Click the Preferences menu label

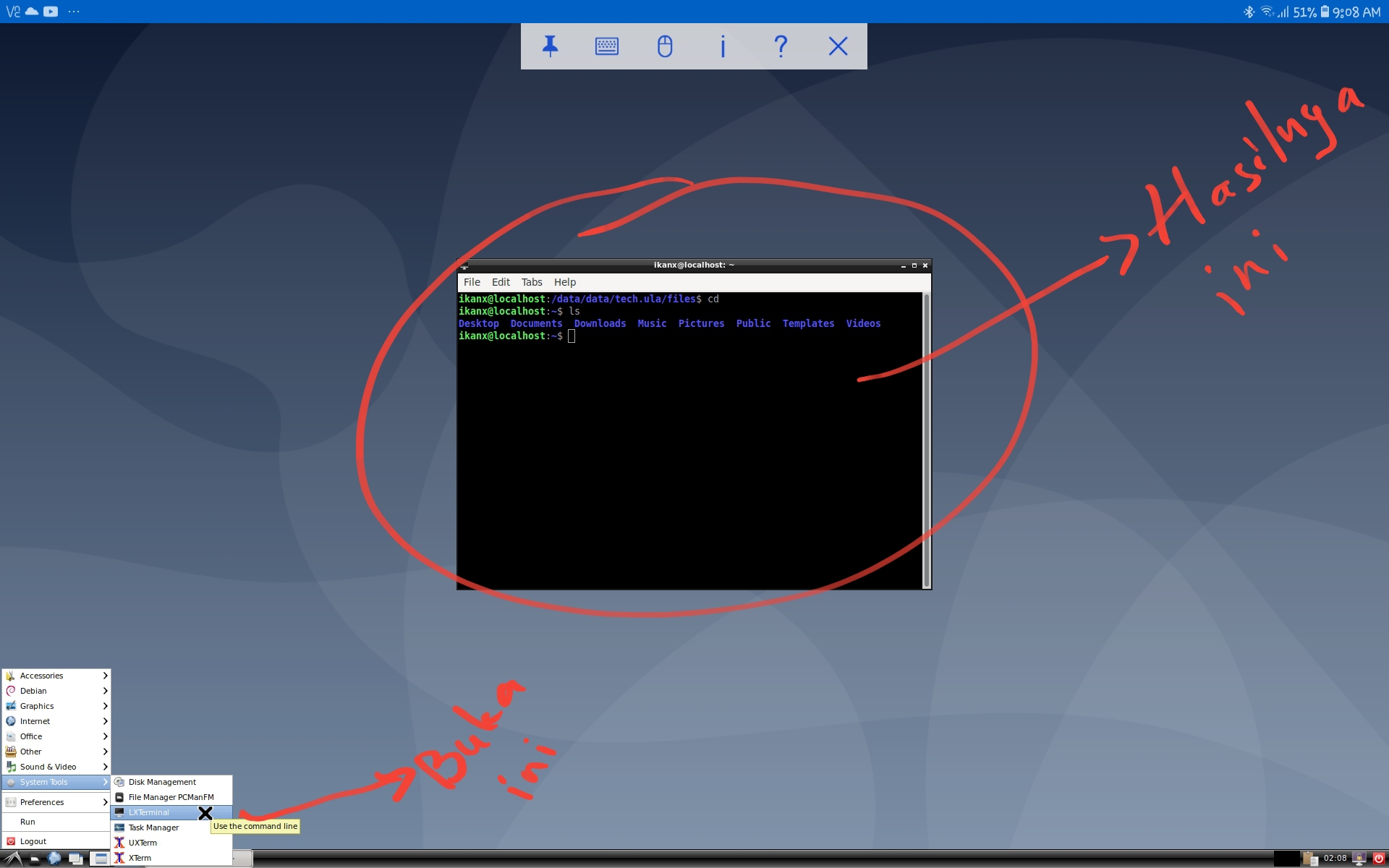click(42, 802)
